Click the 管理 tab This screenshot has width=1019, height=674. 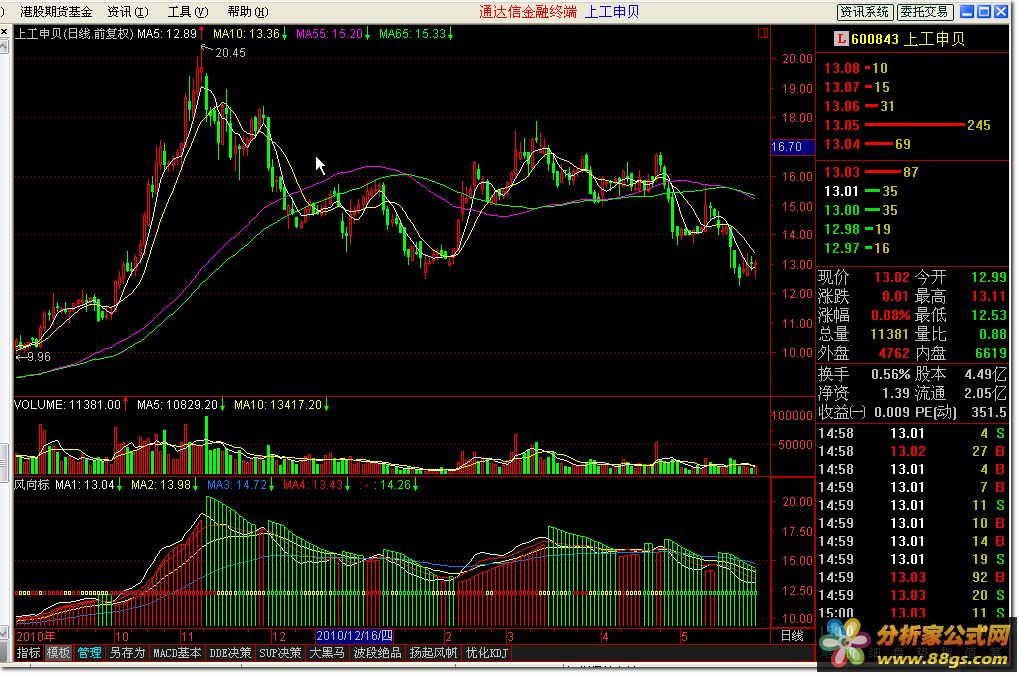coord(89,653)
